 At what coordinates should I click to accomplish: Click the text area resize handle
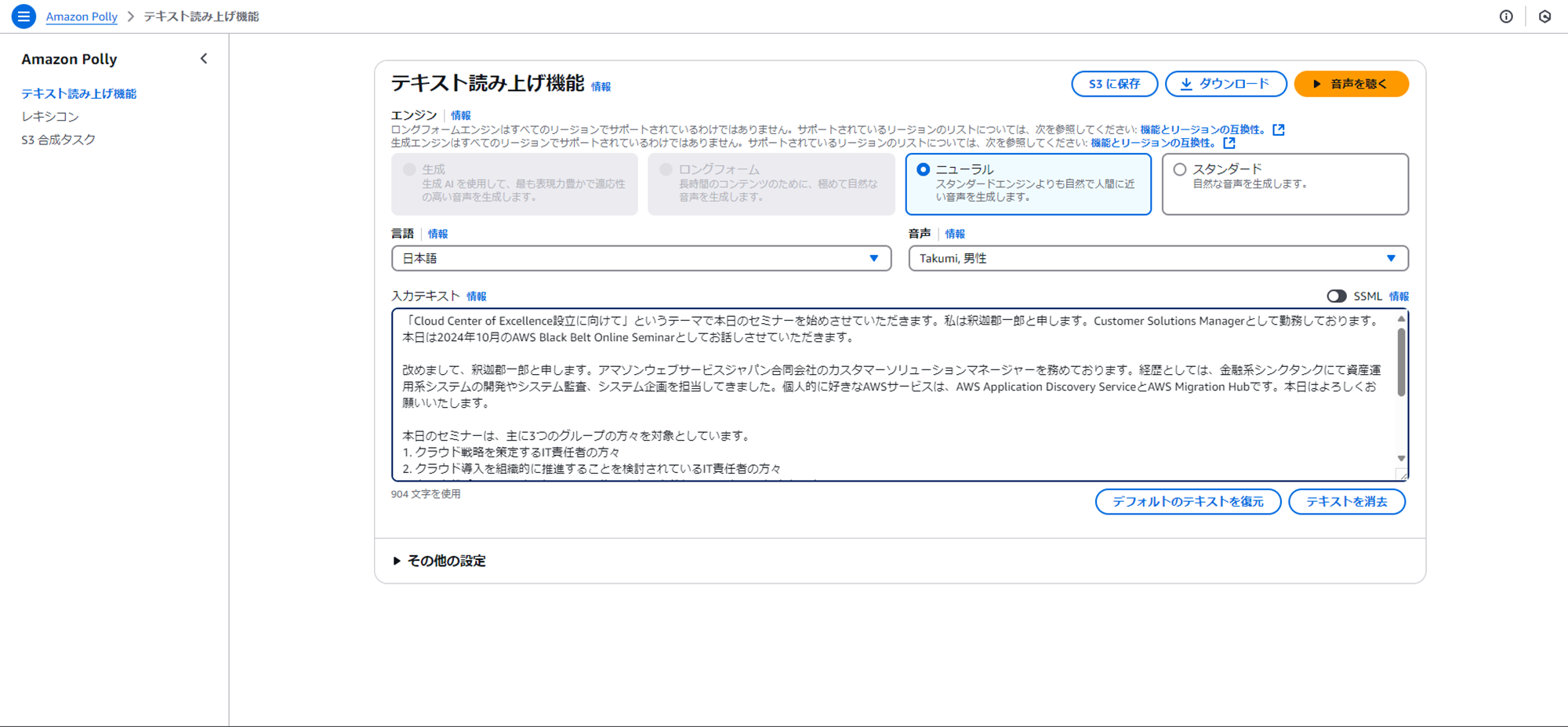(x=1402, y=474)
